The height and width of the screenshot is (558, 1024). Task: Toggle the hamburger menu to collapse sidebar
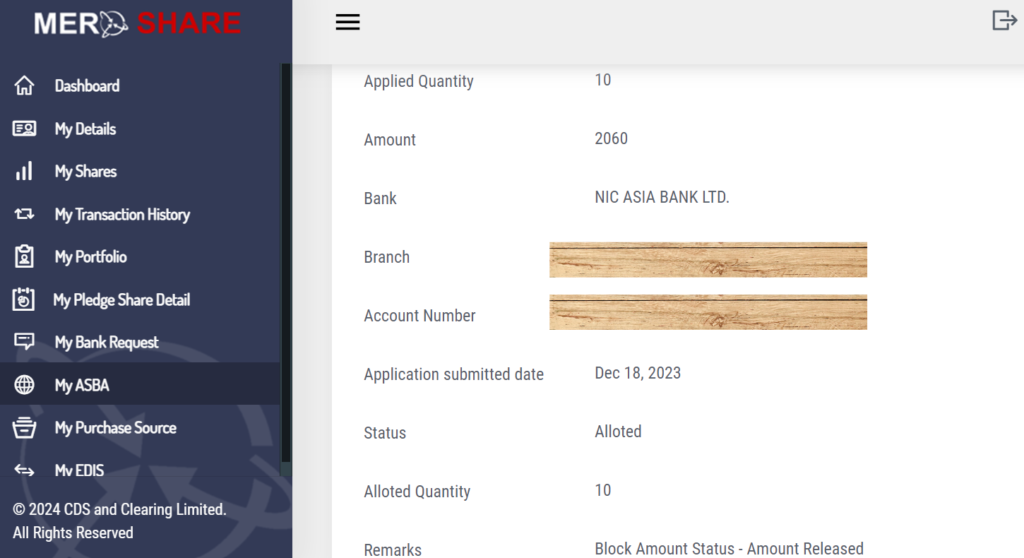tap(347, 23)
